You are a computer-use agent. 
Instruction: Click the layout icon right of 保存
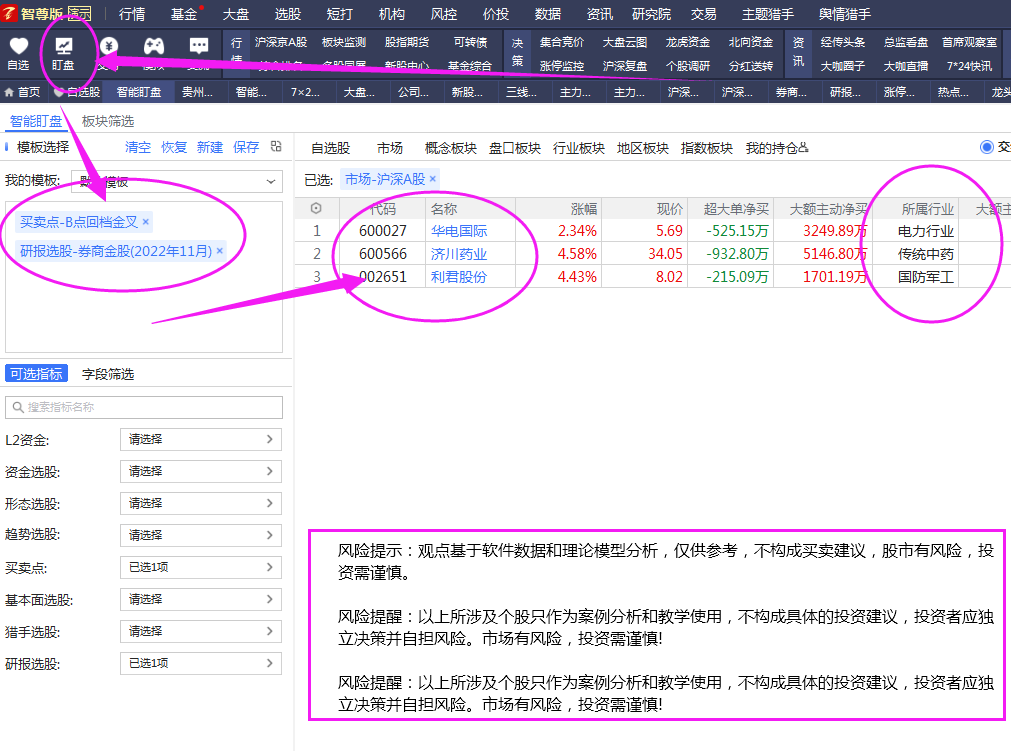click(x=276, y=146)
